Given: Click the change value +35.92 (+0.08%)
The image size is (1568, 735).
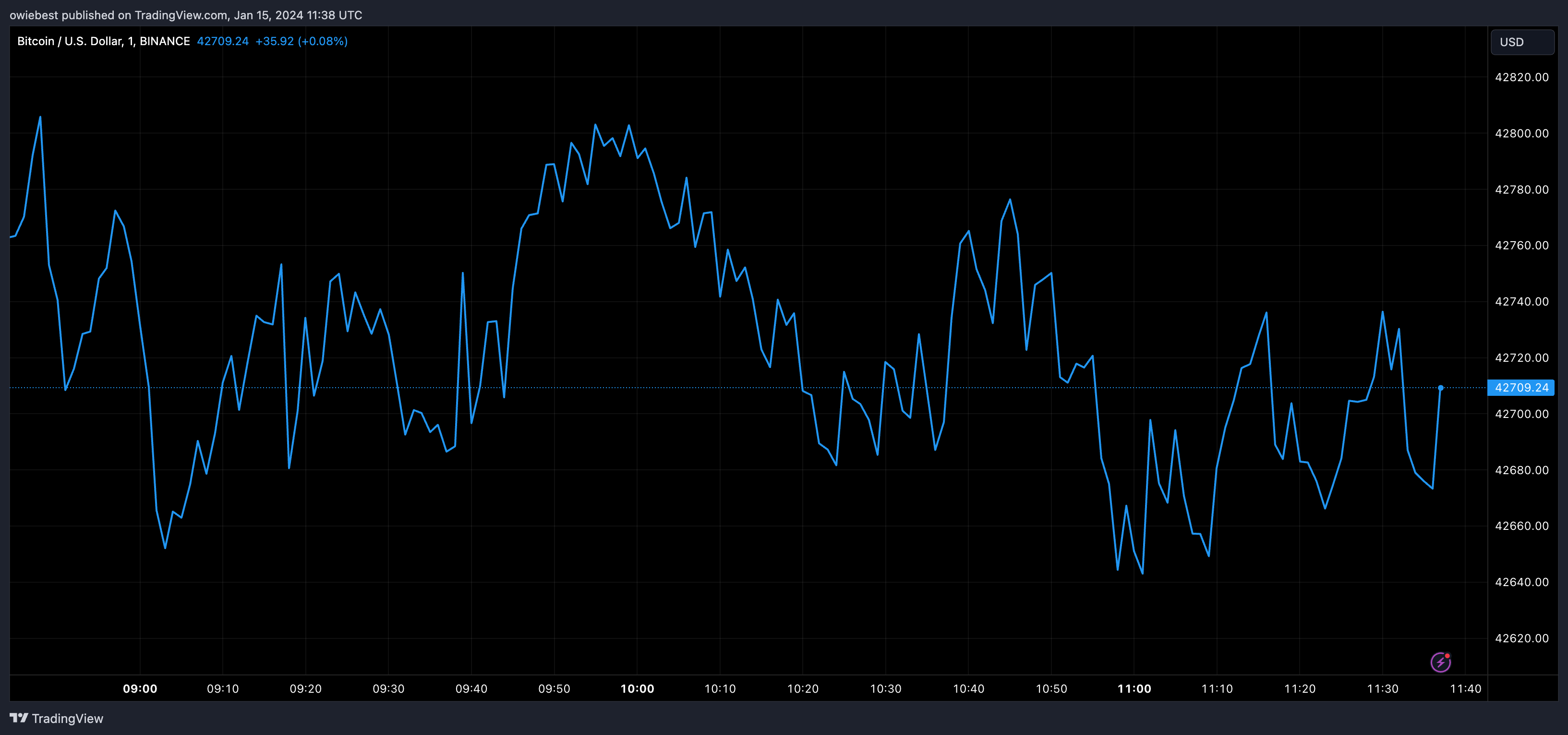Looking at the screenshot, I should pos(302,41).
